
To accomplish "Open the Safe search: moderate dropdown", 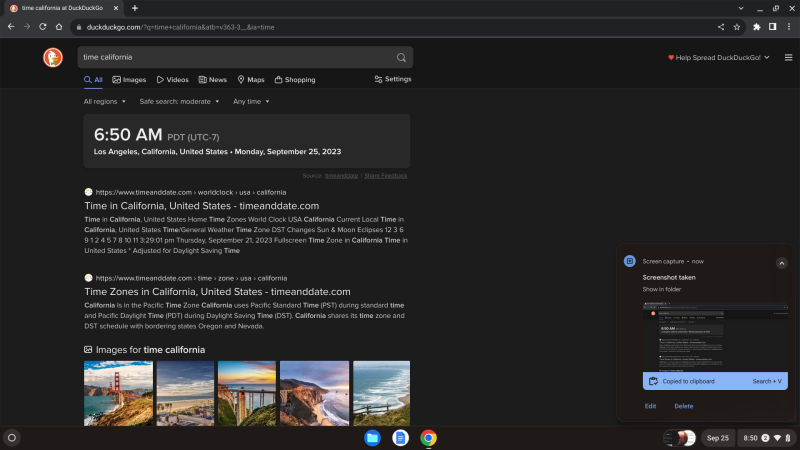I will point(180,101).
